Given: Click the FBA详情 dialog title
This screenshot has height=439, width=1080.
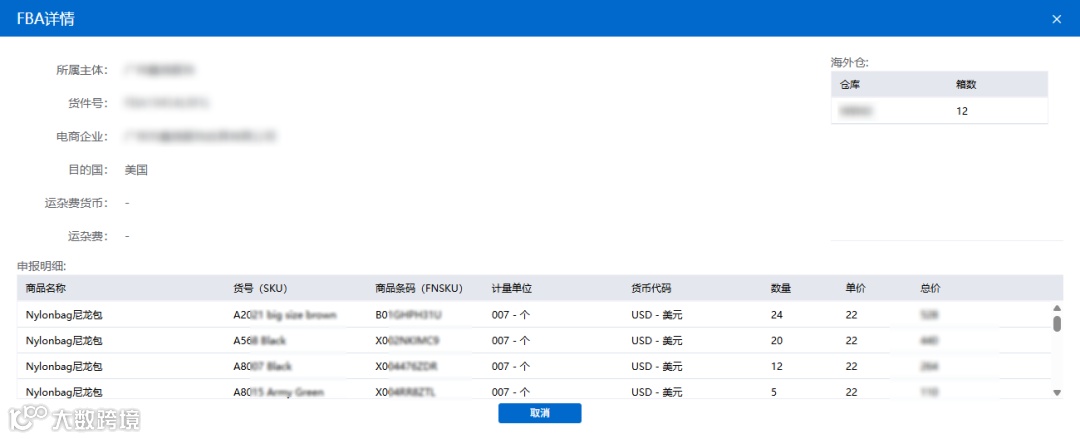Looking at the screenshot, I should 45,19.
